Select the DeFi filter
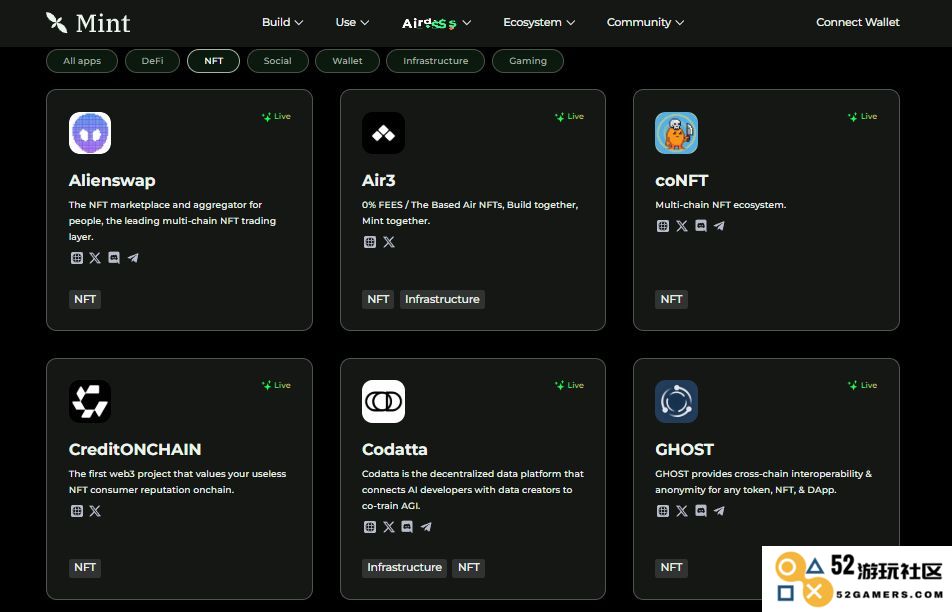This screenshot has height=612, width=952. click(x=152, y=61)
